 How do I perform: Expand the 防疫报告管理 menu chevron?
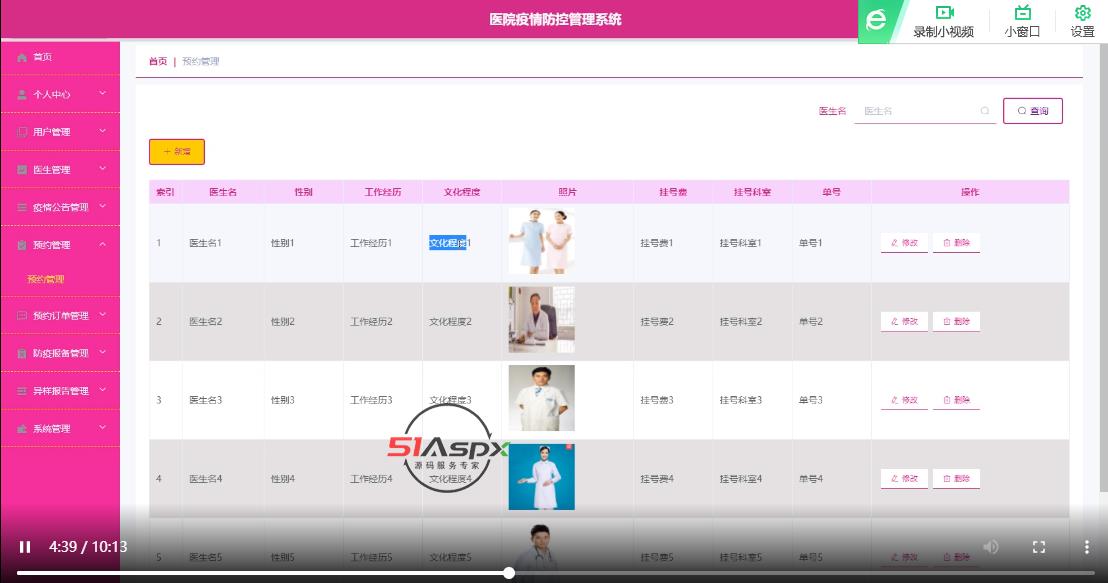(x=102, y=352)
